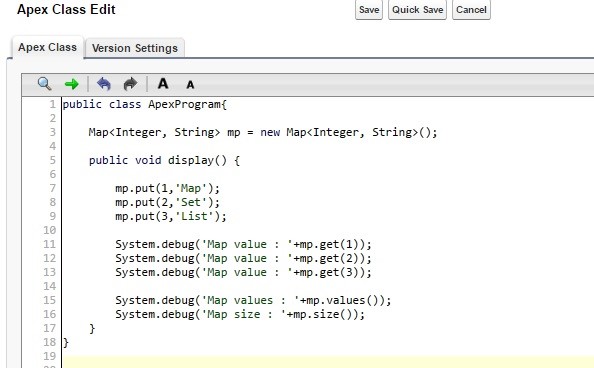The image size is (594, 368).
Task: Cancel the Apex class edit
Action: (x=471, y=9)
